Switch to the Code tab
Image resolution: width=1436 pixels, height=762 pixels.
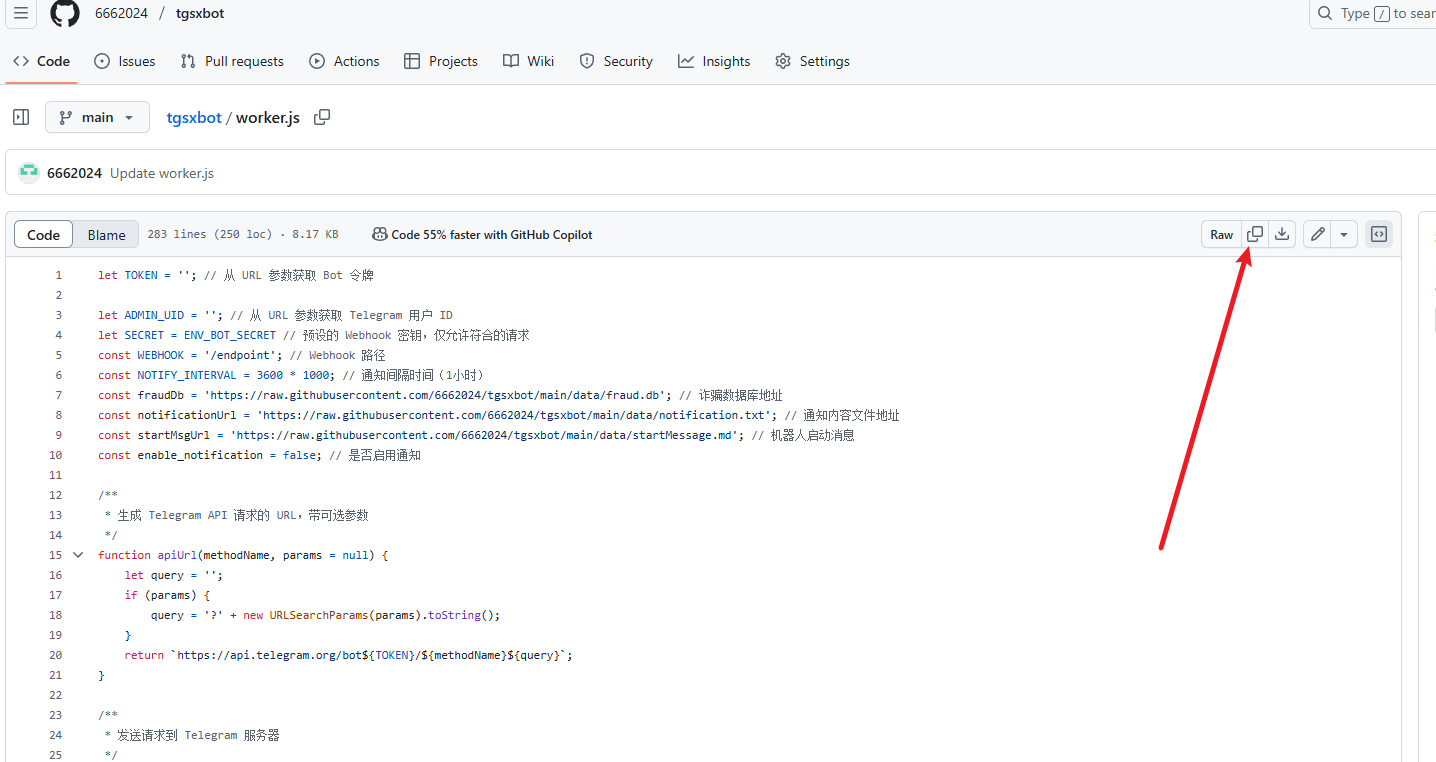tap(42, 61)
